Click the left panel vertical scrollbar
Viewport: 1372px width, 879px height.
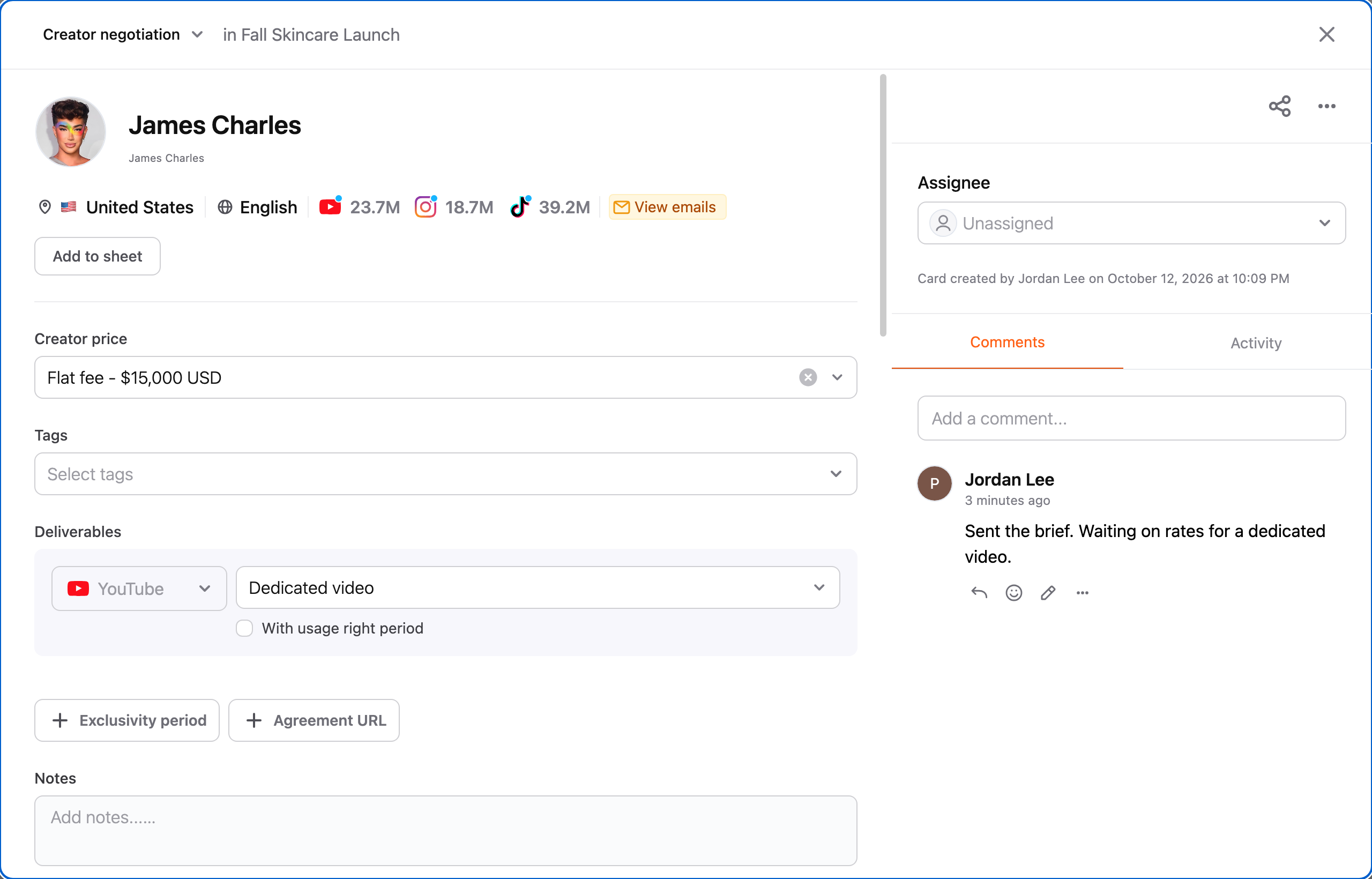coord(883,205)
